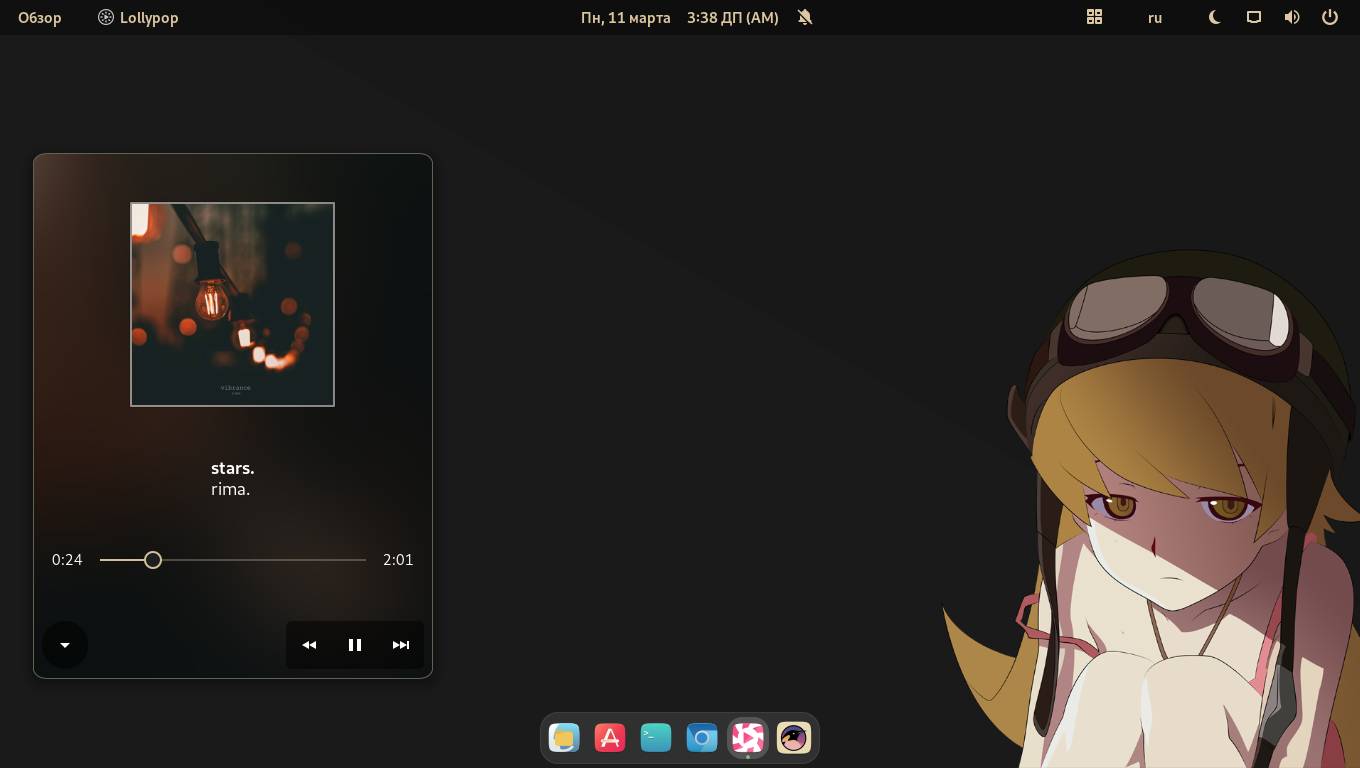Toggle night mode with the moon icon
Viewport: 1360px width, 768px height.
[1215, 17]
